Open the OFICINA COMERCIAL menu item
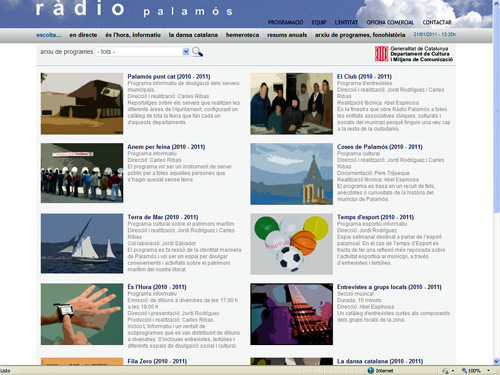Image resolution: width=500 pixels, height=375 pixels. click(390, 22)
